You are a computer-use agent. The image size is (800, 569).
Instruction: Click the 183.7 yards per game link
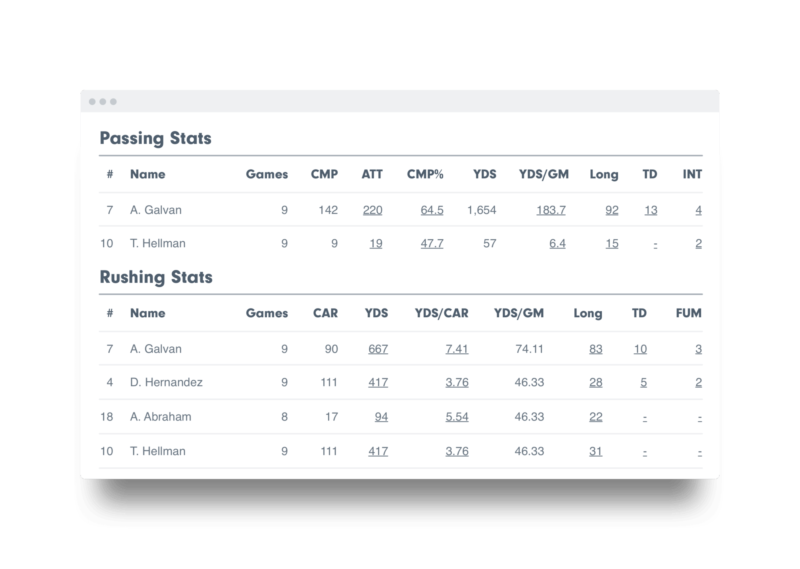coord(551,210)
